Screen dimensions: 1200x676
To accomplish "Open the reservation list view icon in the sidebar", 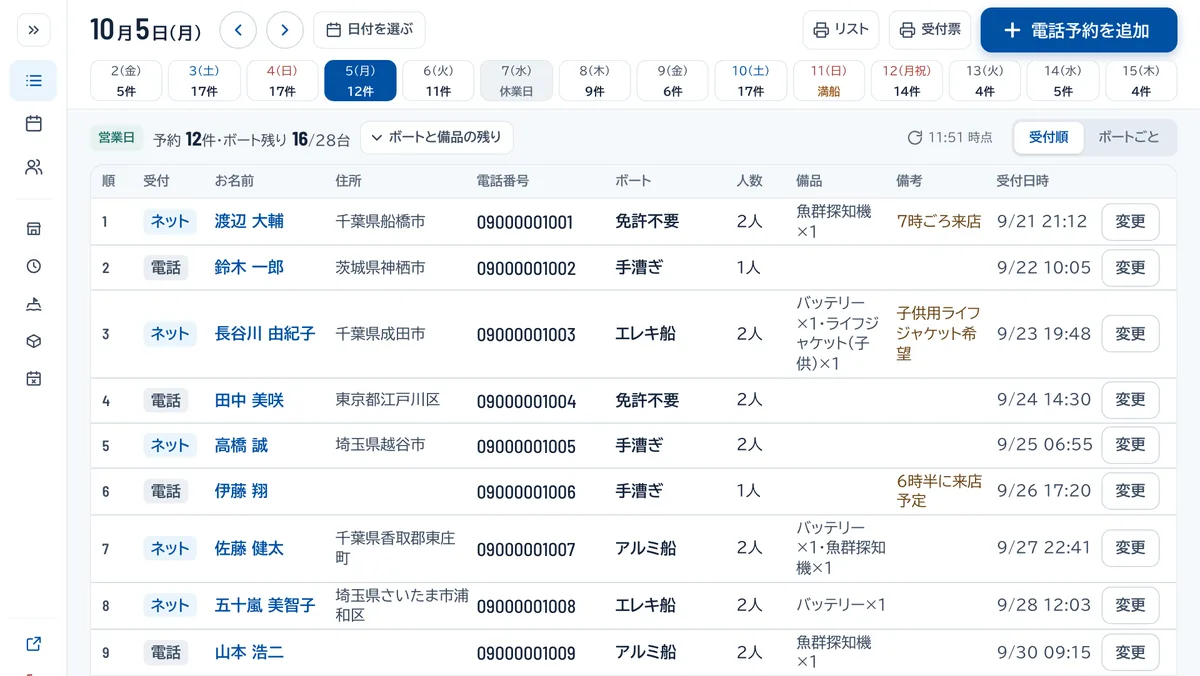I will (x=33, y=81).
